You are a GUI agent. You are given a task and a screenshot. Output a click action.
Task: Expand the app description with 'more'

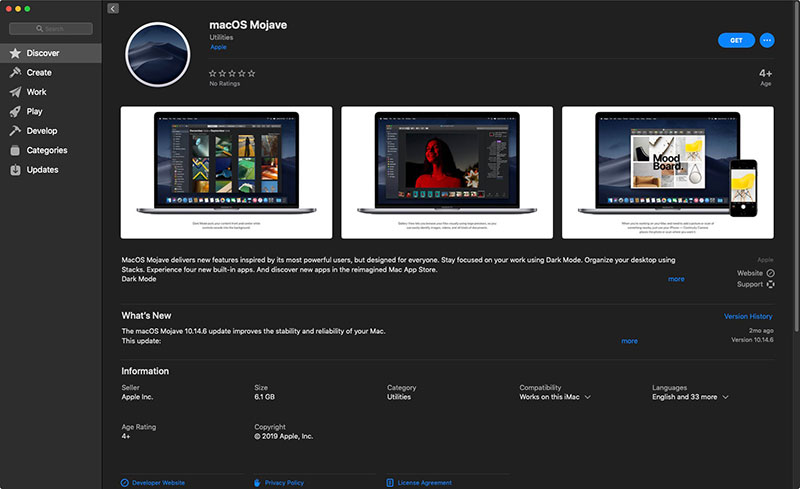(x=676, y=279)
